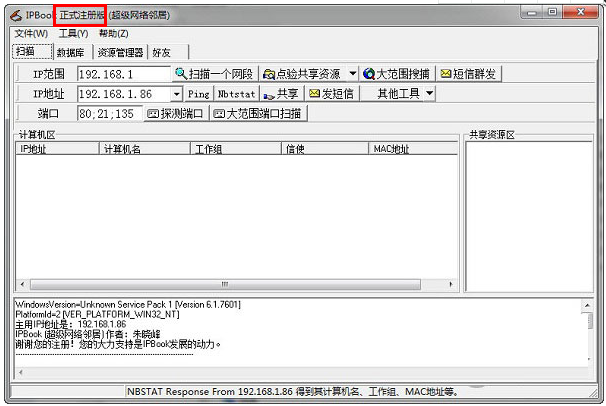
Task: Minimize the IPBook window
Action: pos(532,12)
